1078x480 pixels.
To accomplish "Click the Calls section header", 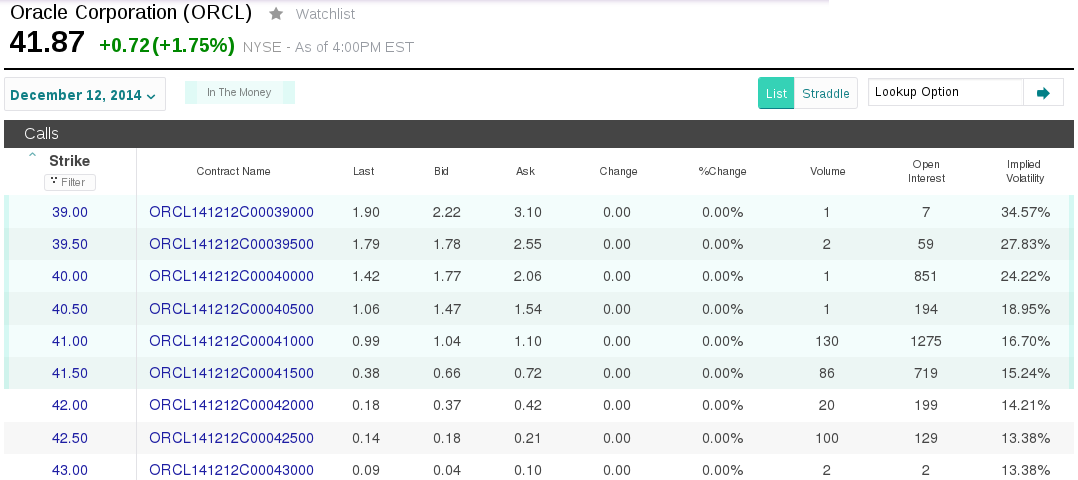I will click(539, 134).
